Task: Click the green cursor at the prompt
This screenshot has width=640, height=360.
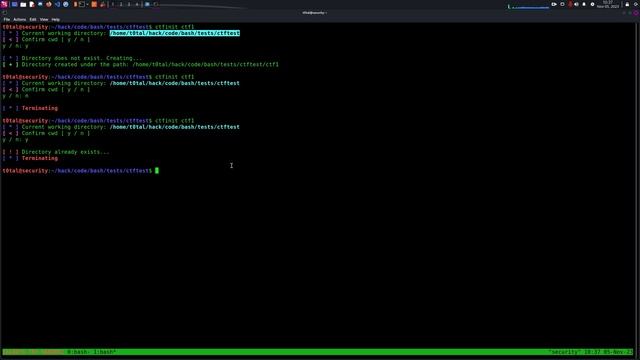Action: (x=157, y=171)
